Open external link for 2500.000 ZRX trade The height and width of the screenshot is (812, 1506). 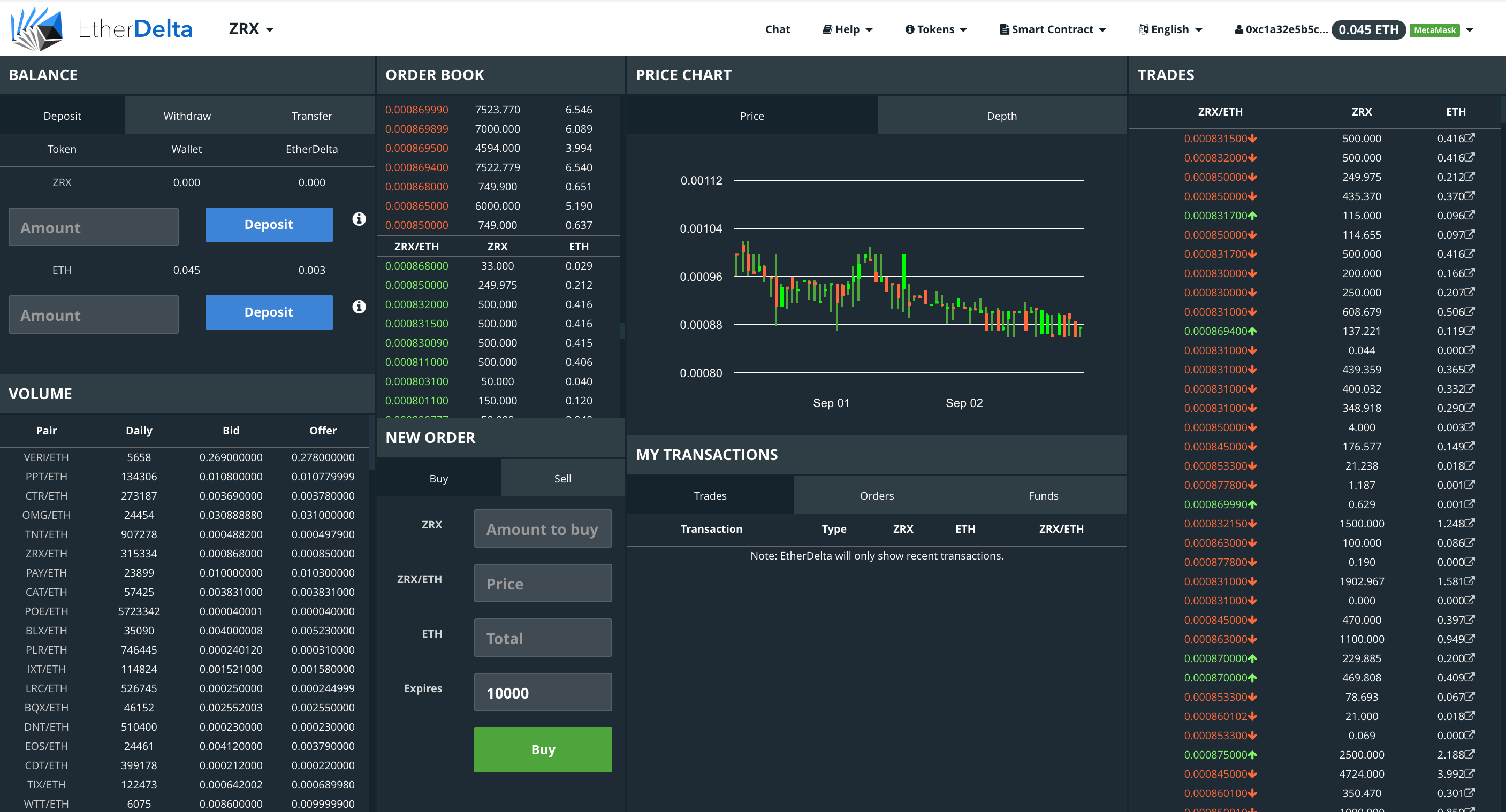(1470, 754)
